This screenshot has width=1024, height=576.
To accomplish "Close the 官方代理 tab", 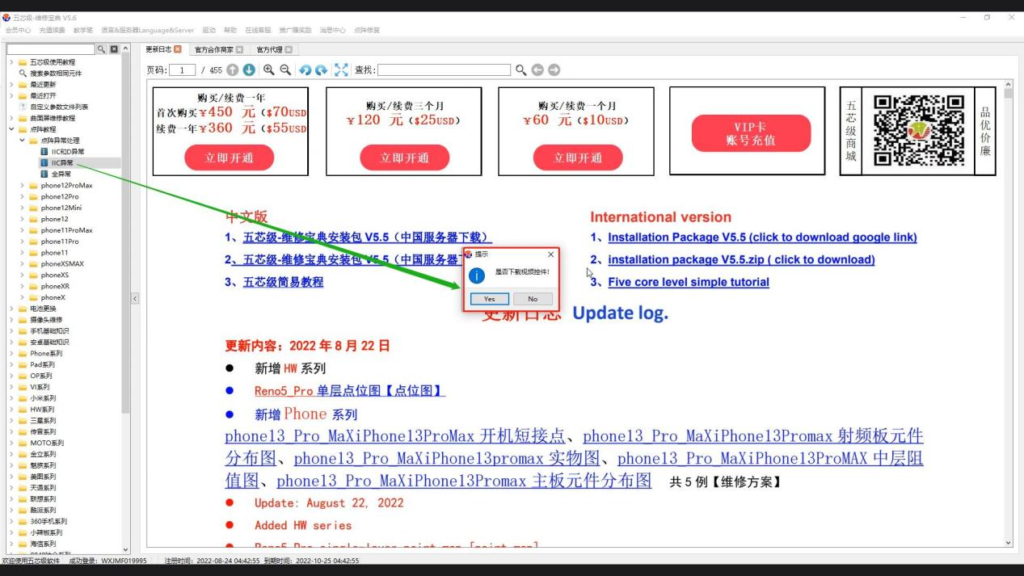I will (x=289, y=50).
